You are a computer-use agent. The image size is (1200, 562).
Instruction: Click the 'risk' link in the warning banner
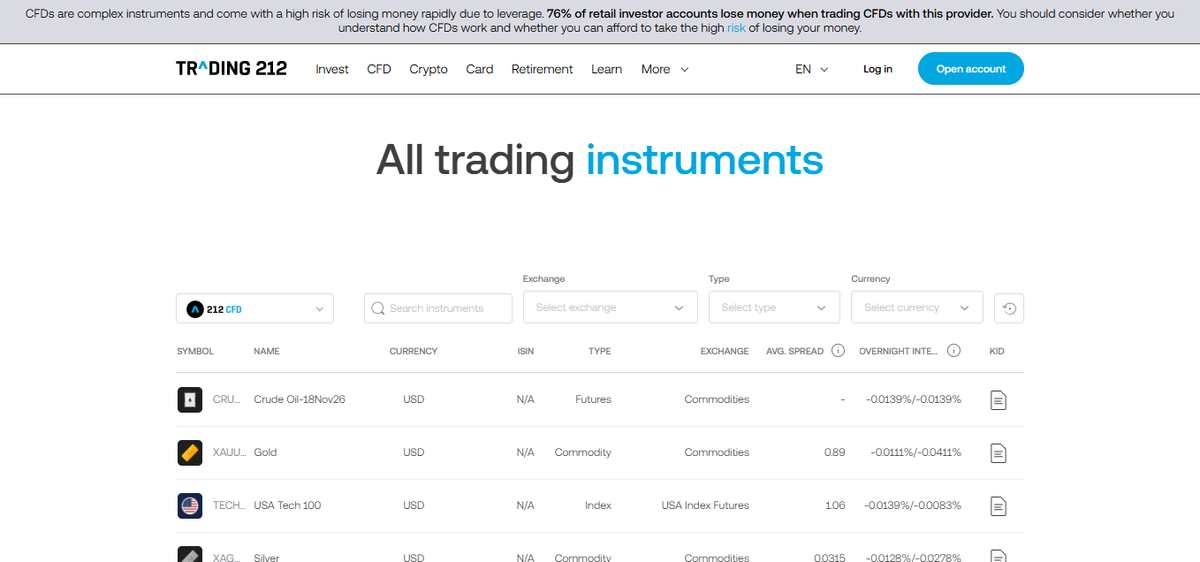tap(736, 28)
